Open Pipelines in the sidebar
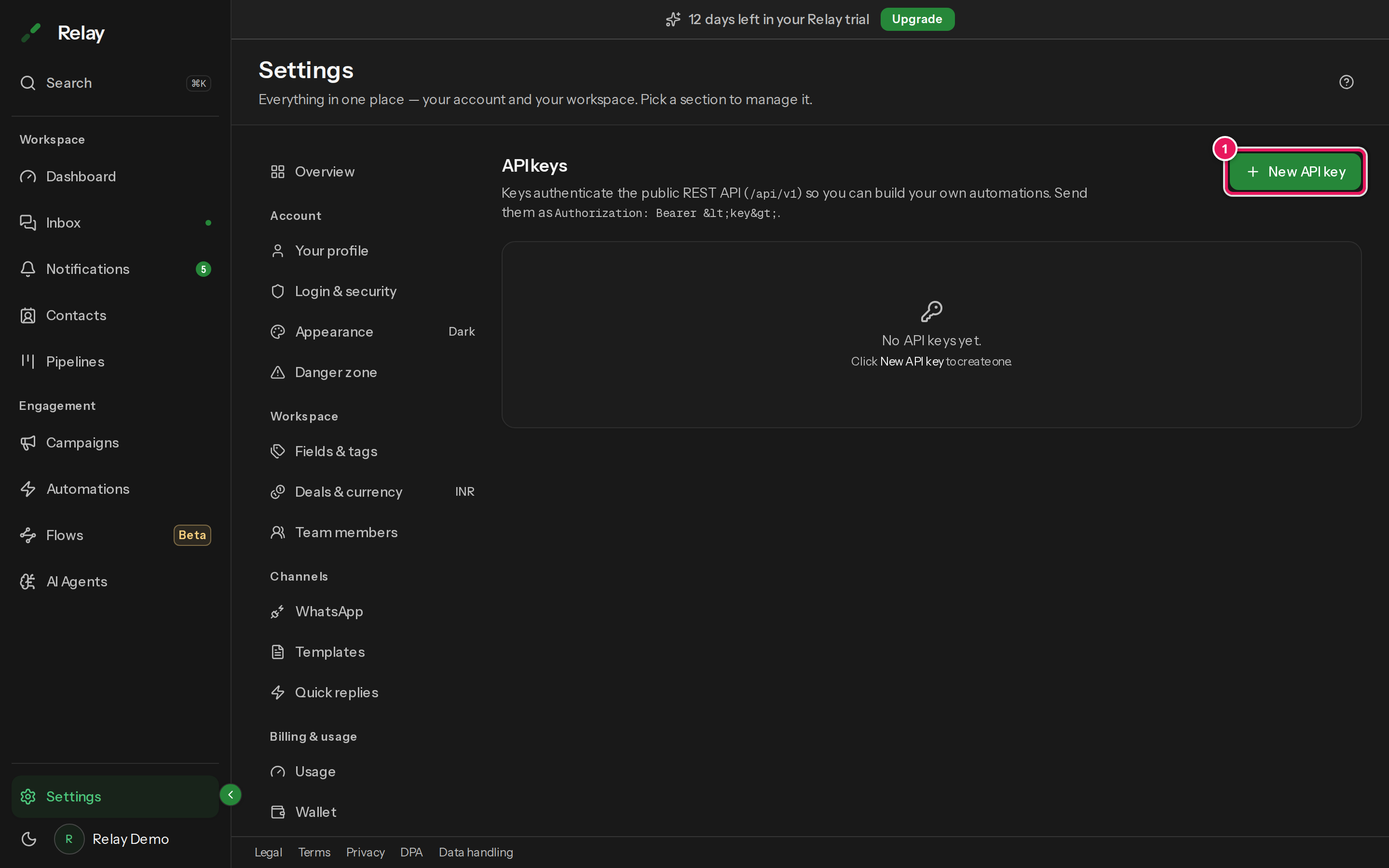1389x868 pixels. point(115,362)
